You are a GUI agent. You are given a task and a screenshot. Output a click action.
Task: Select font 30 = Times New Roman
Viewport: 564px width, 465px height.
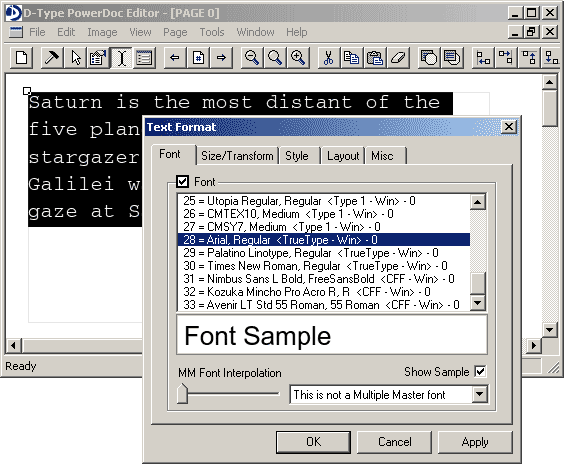[x=323, y=266]
